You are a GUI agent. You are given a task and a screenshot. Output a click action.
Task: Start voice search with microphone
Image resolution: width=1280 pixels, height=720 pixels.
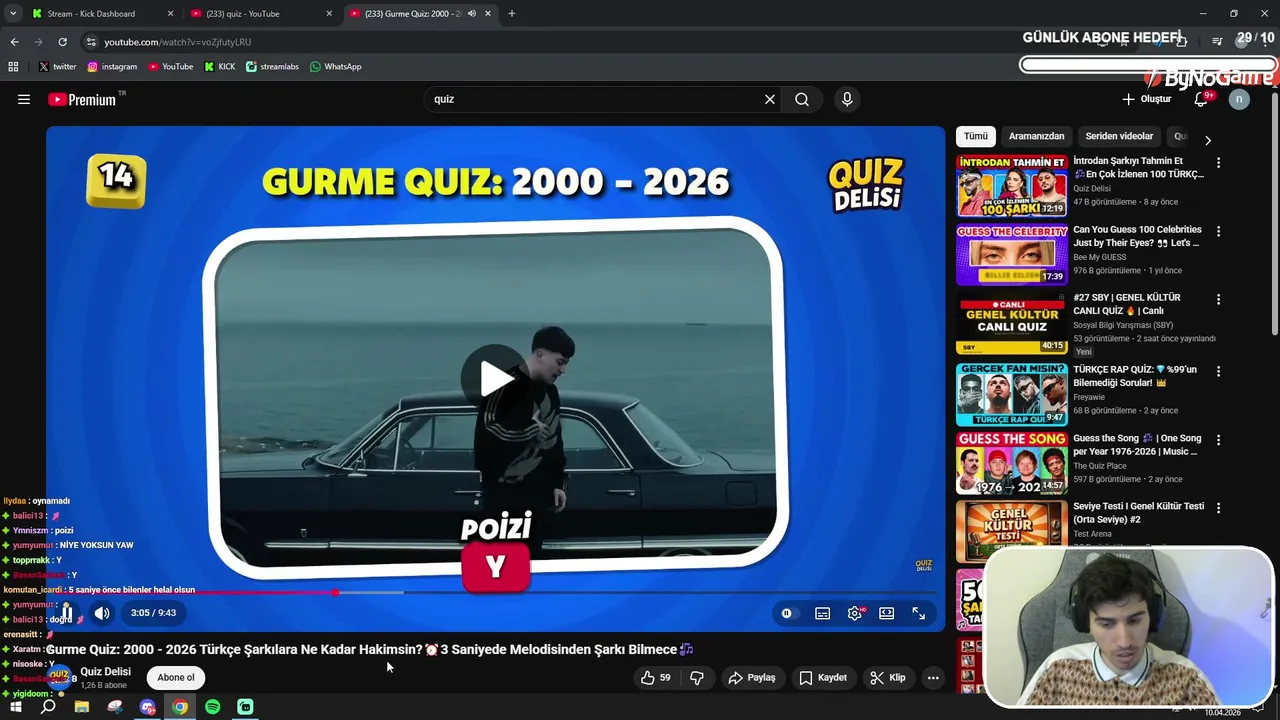pyautogui.click(x=847, y=99)
